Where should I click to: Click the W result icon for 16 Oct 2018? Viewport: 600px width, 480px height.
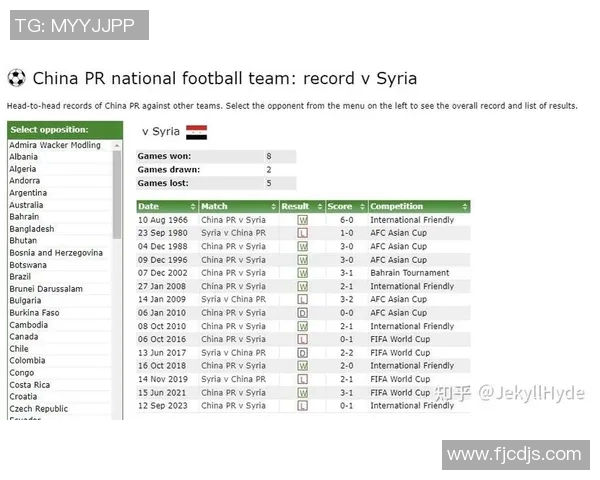(303, 366)
